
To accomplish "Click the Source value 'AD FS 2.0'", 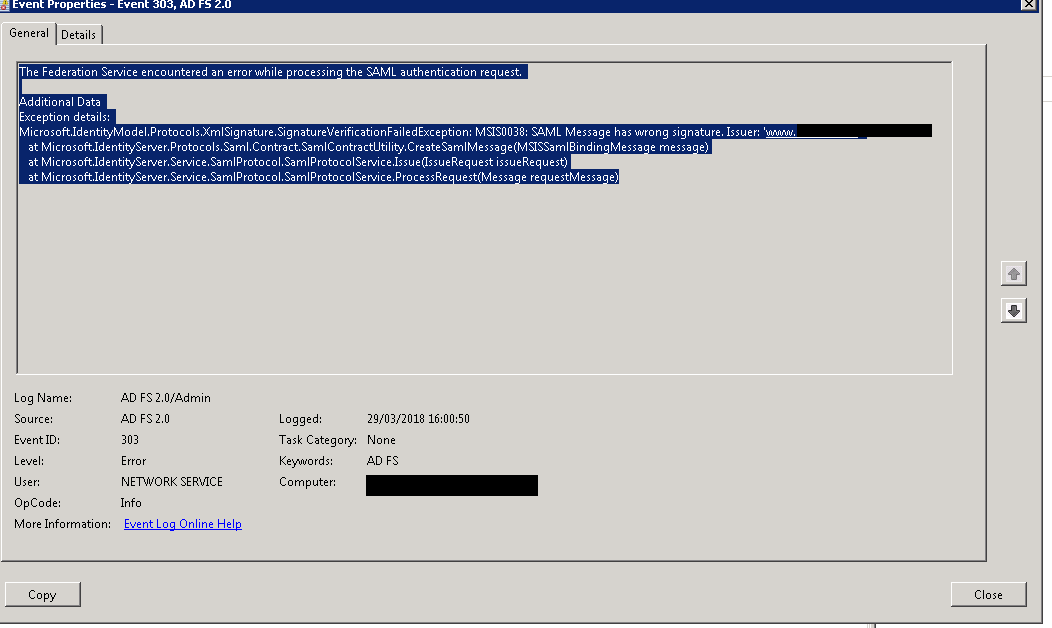I will (145, 419).
